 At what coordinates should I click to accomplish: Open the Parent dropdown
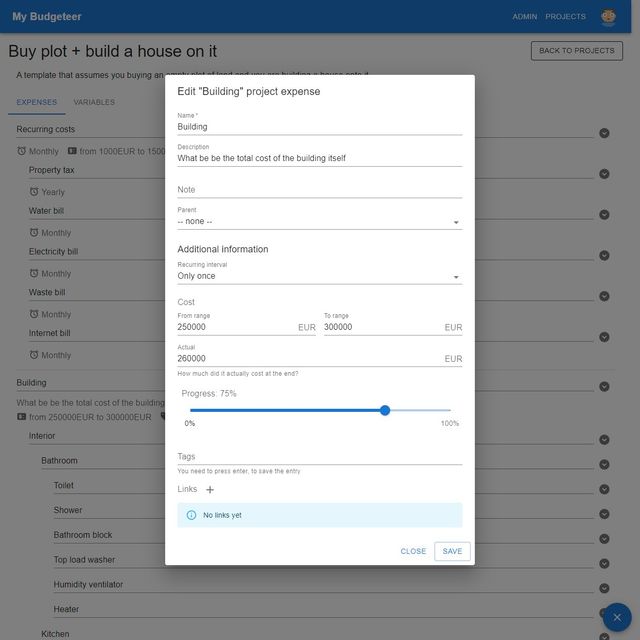point(320,221)
